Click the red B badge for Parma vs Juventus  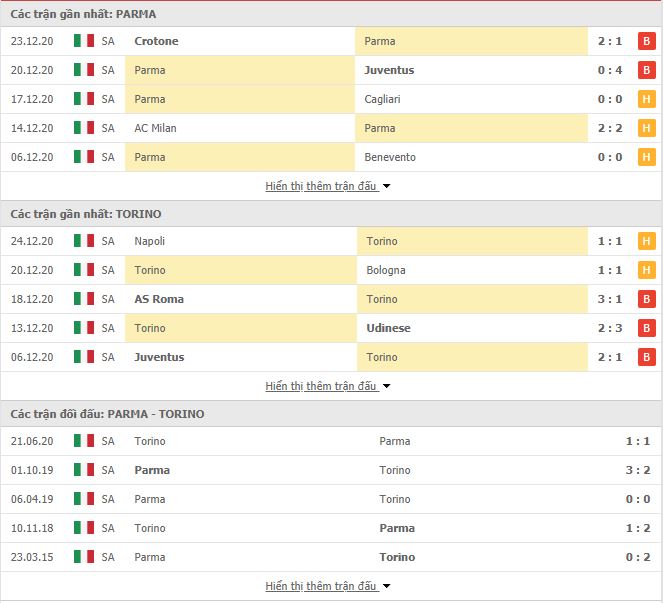pyautogui.click(x=647, y=70)
